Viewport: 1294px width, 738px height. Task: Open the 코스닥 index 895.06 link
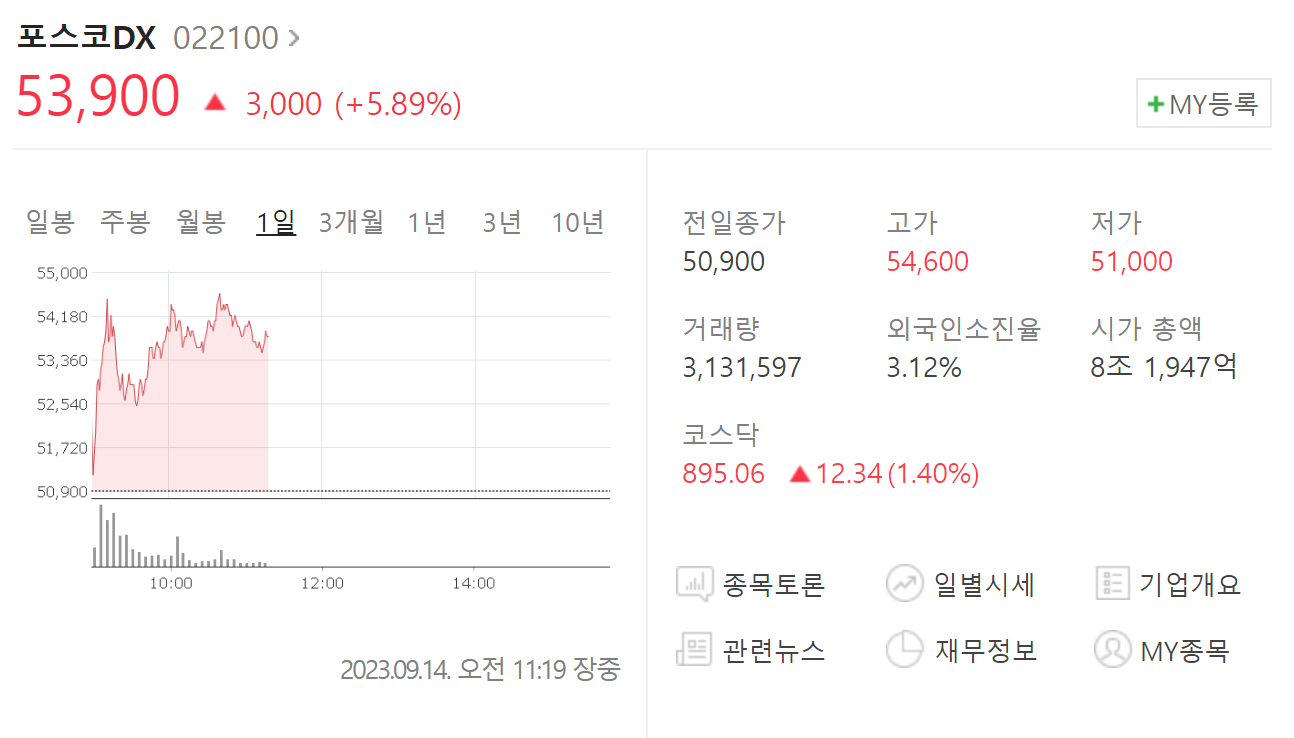coord(723,473)
